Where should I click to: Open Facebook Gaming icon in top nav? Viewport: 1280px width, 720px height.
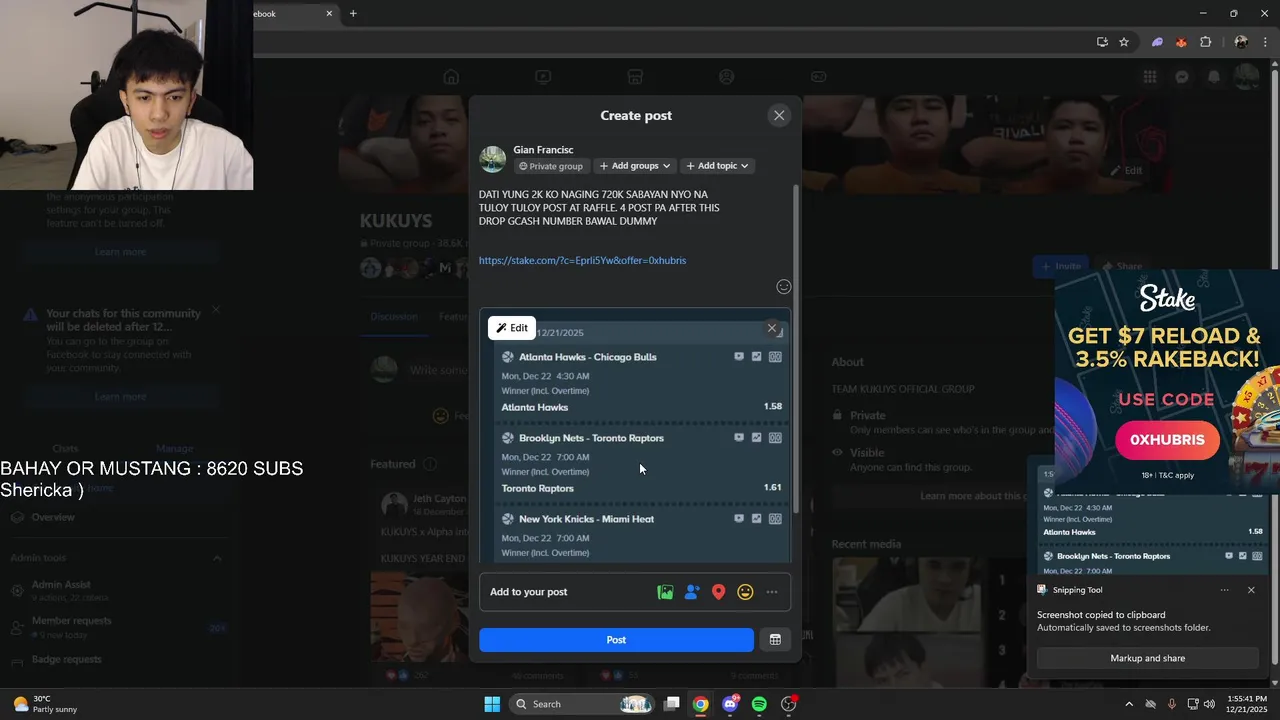pyautogui.click(x=818, y=77)
